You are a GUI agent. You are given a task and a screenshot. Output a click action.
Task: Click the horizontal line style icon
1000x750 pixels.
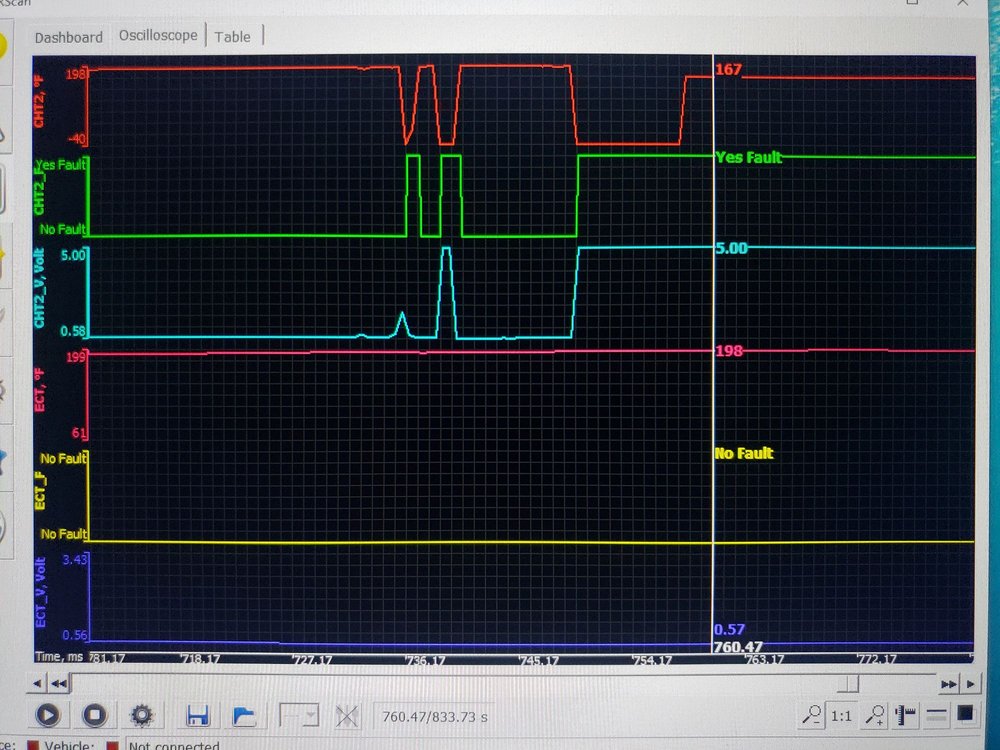[936, 714]
